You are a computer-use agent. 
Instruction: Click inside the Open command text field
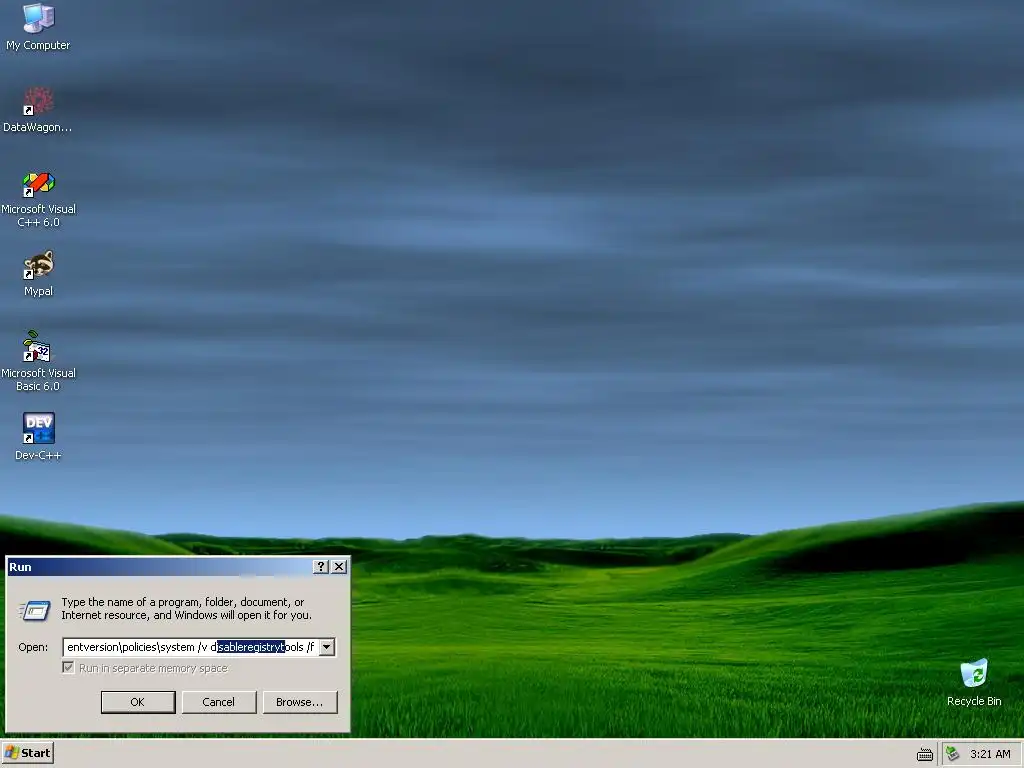click(x=191, y=647)
